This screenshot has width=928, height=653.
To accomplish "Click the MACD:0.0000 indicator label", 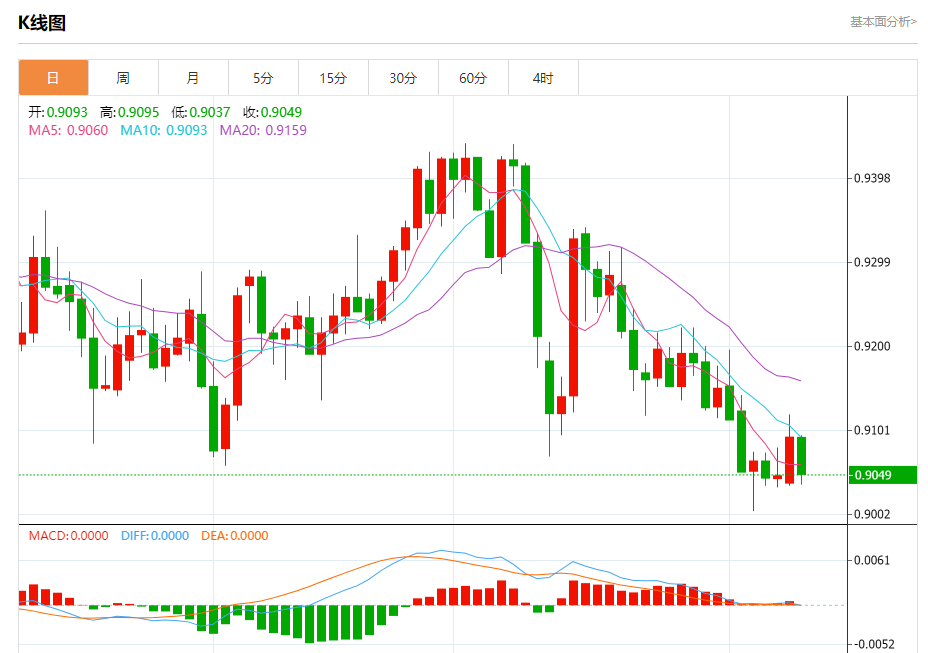I will 69,536.
